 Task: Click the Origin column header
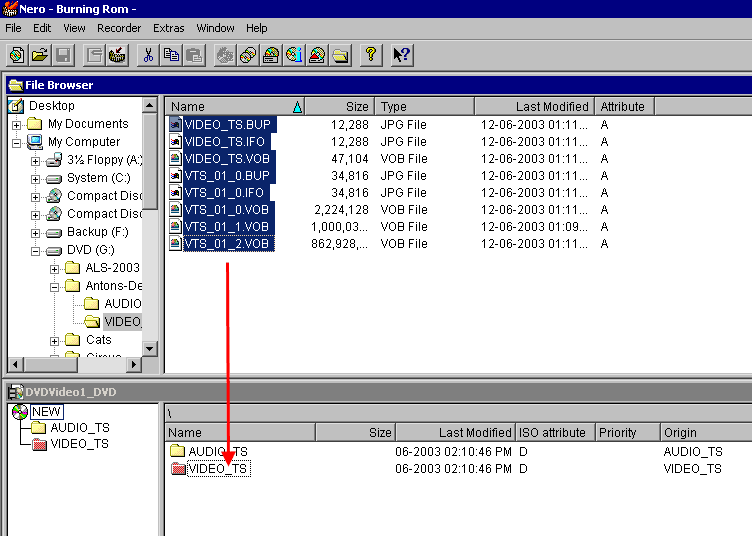pyautogui.click(x=706, y=432)
